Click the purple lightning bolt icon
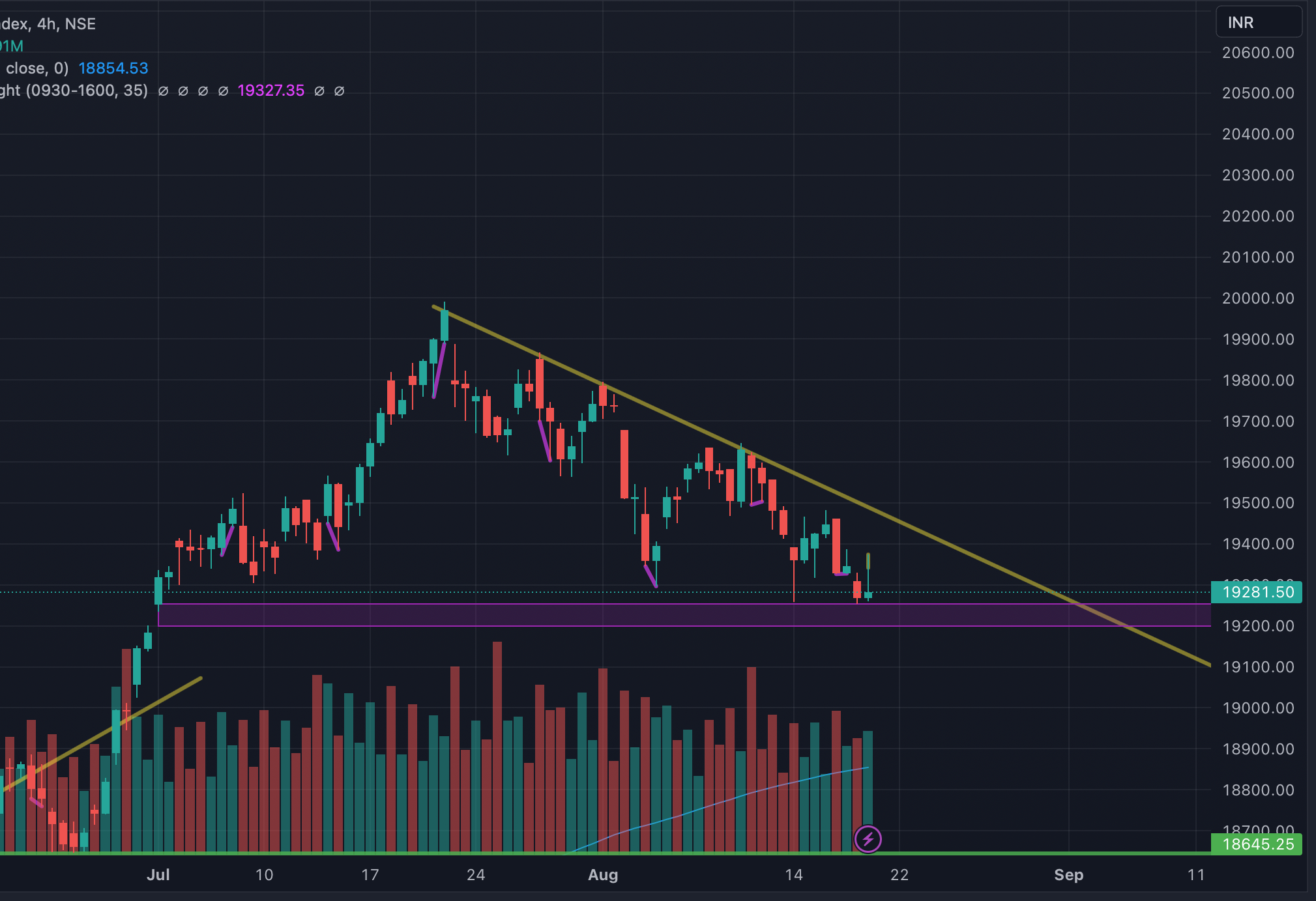1316x901 pixels. click(x=868, y=839)
